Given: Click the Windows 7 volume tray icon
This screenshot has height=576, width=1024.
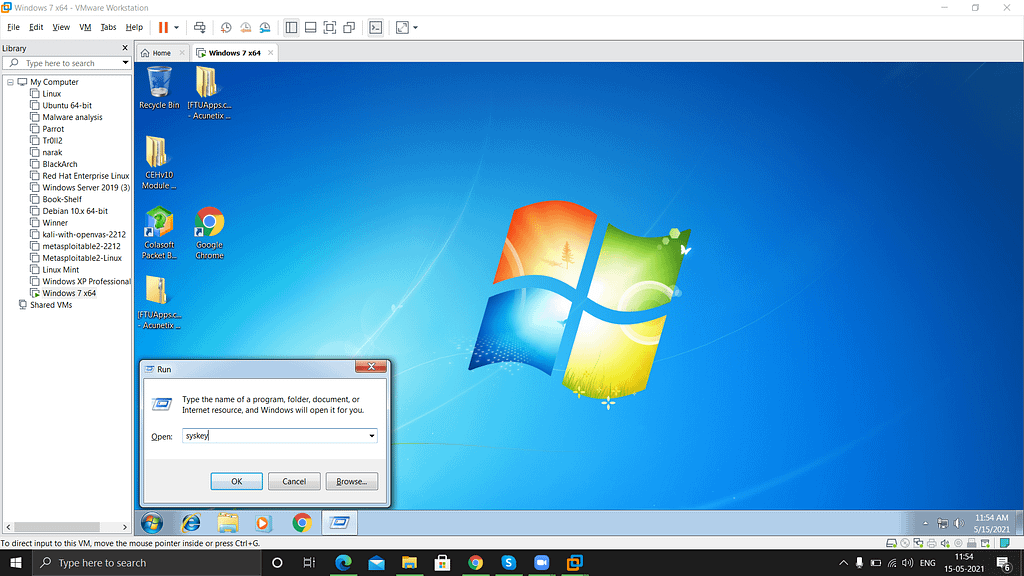Looking at the screenshot, I should click(959, 523).
